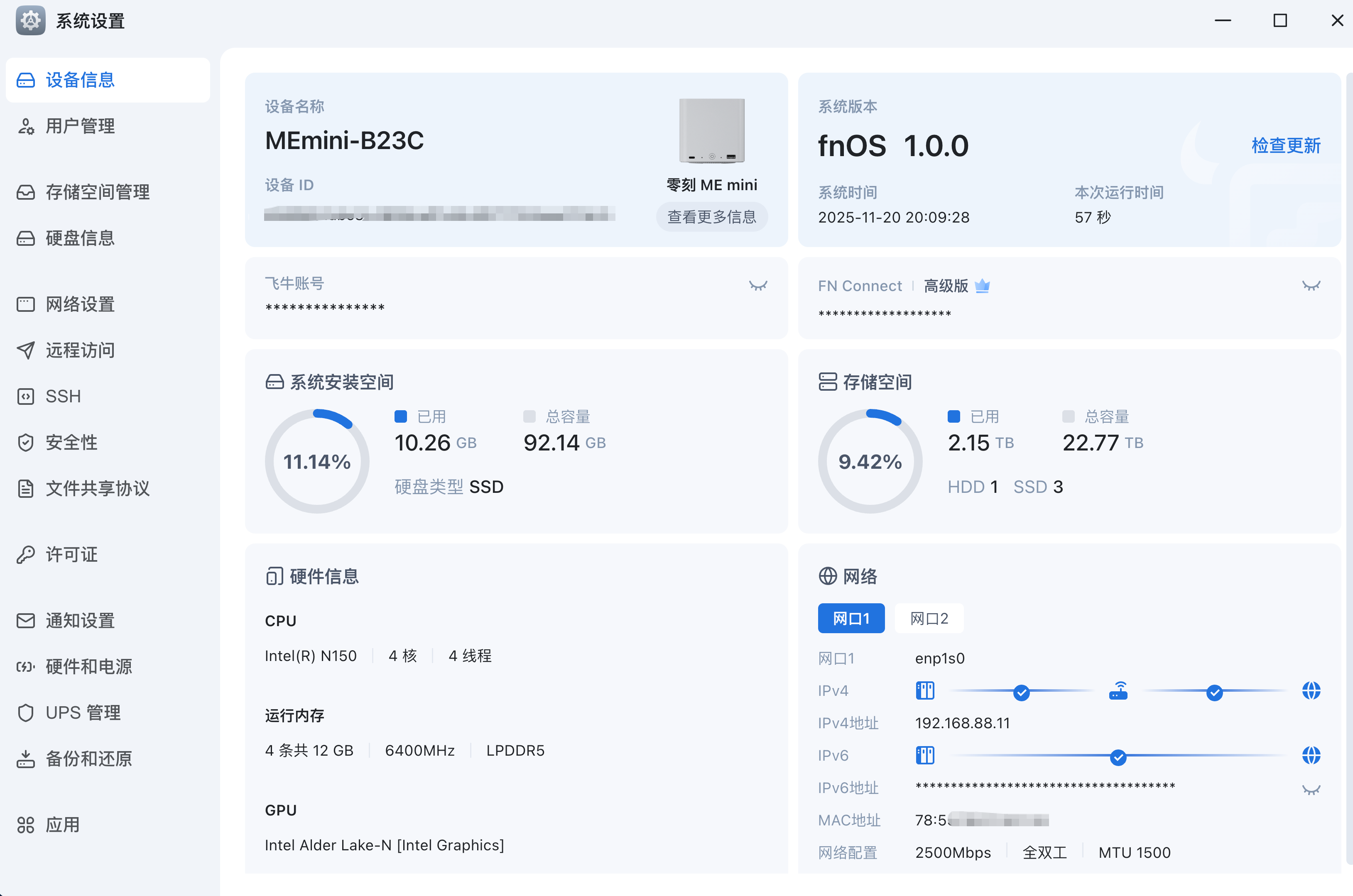Open 远程访问 remote access paper-plane icon
Screen dimensions: 1353x896
[26, 350]
